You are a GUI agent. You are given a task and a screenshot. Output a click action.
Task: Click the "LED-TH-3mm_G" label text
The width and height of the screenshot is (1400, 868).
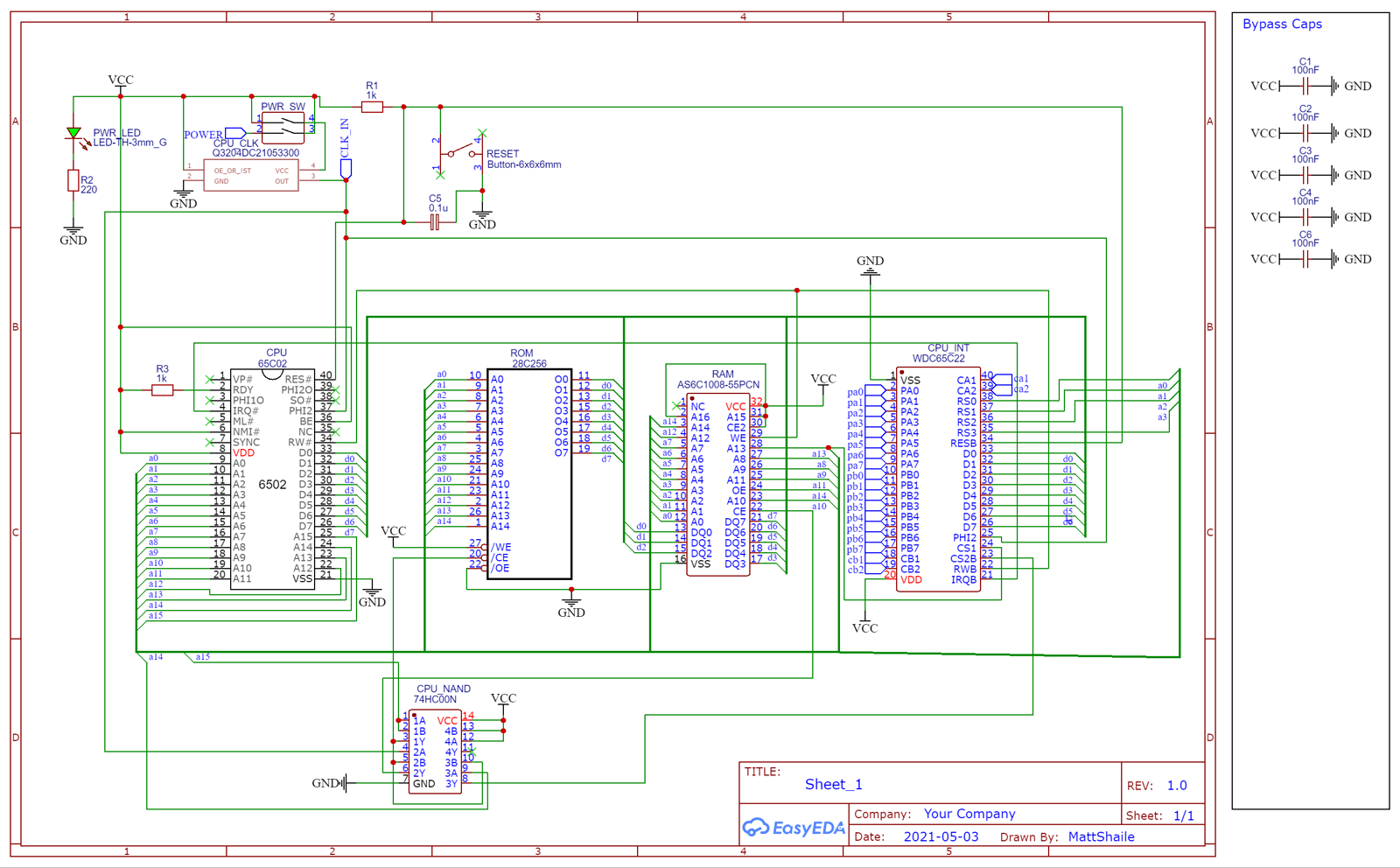129,143
